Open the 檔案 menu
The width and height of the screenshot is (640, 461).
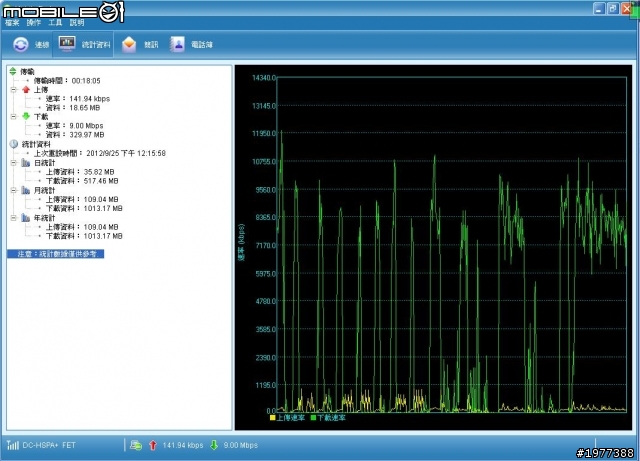pos(12,23)
